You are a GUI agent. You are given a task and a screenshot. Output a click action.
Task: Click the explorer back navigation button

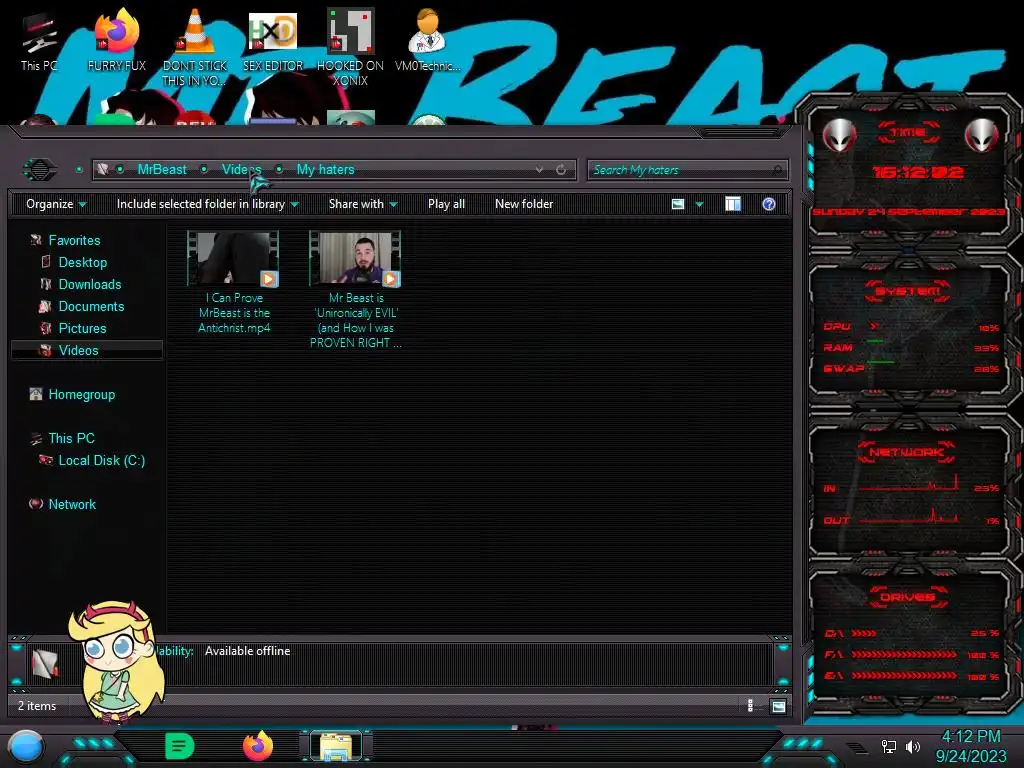point(40,170)
